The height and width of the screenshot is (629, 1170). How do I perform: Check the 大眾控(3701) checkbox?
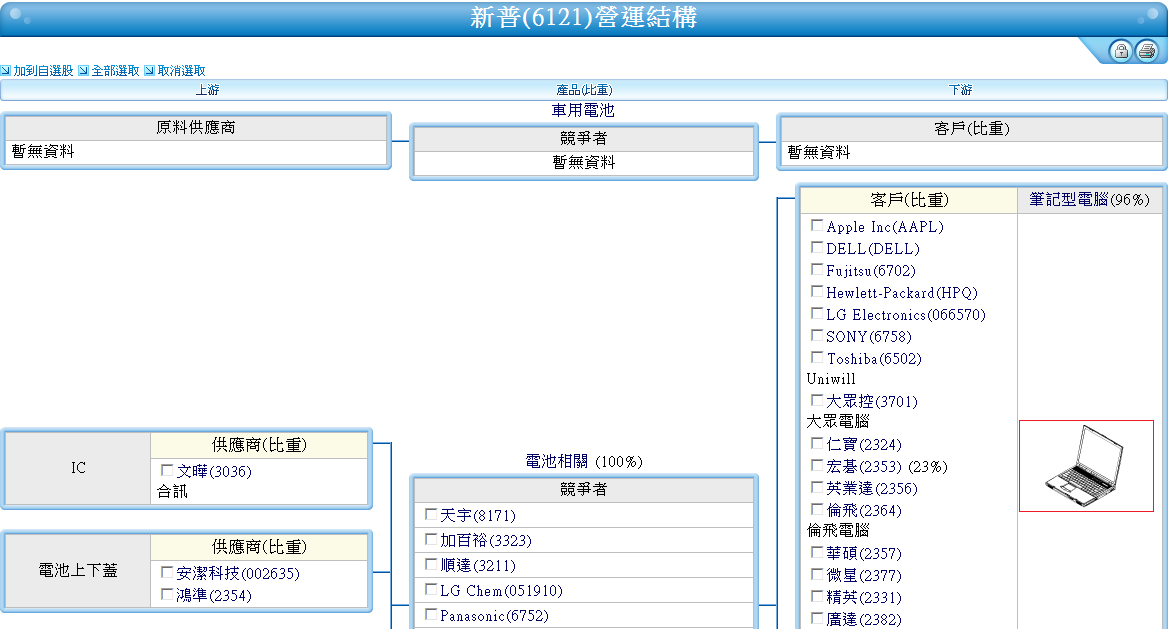point(817,400)
